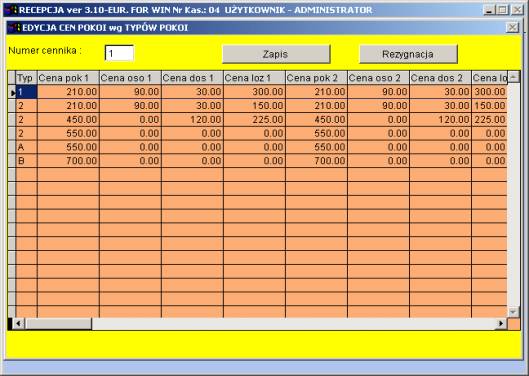Click 450.00 row's 0.00 under Cena oso 1
Screen dimensions: 529x376
click(130, 119)
